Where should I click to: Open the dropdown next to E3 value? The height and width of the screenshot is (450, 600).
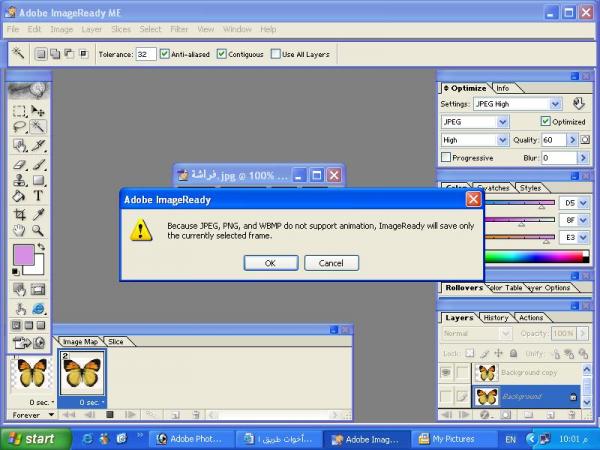point(583,237)
